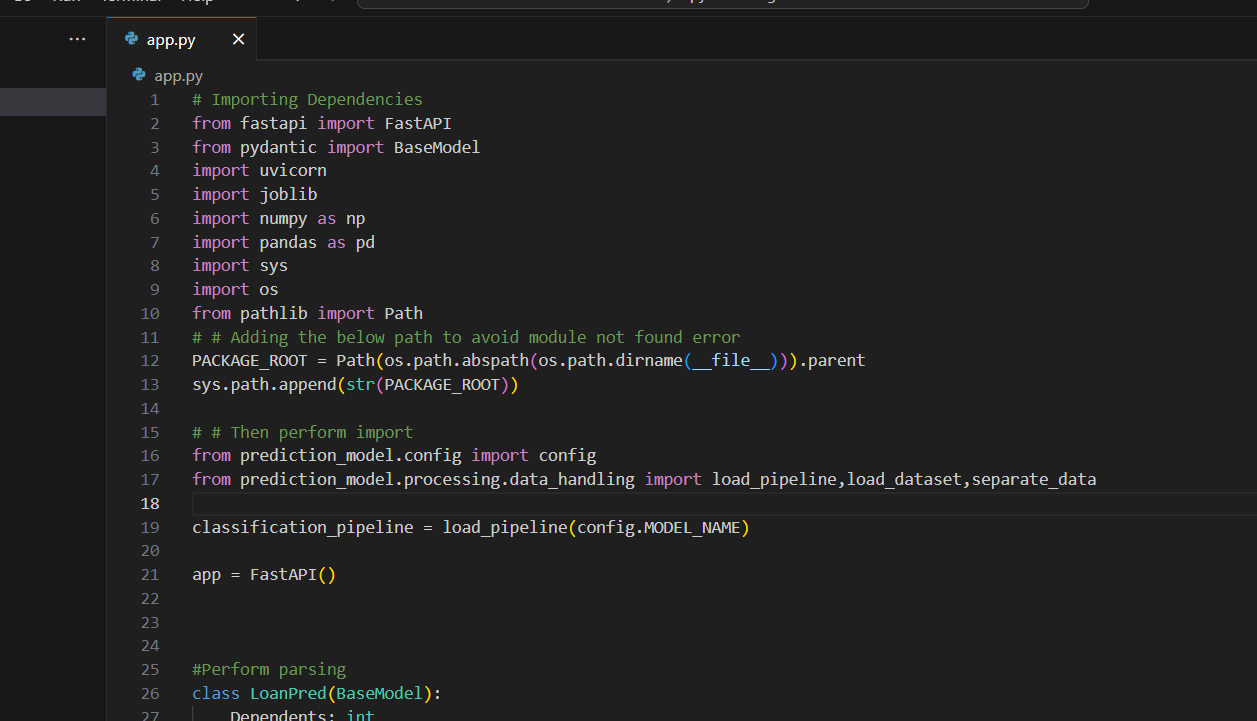The width and height of the screenshot is (1257, 721).
Task: Click "prediction_model.config" on line 16
Action: point(351,456)
